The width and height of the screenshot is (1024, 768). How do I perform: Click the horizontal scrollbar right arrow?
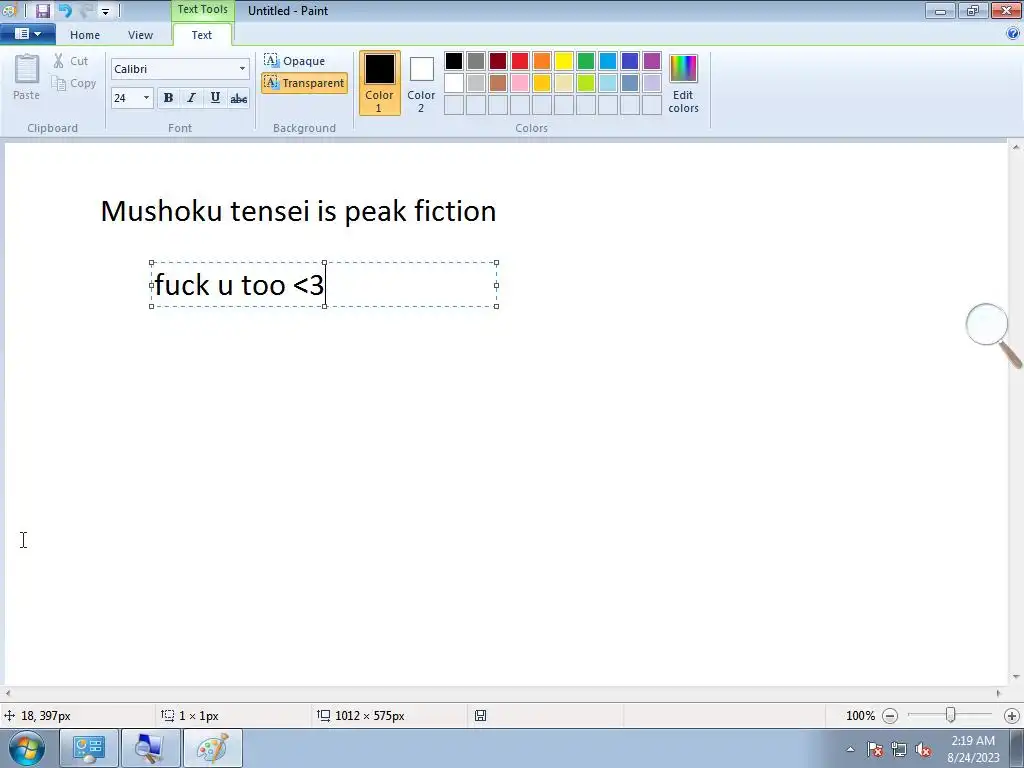point(998,693)
